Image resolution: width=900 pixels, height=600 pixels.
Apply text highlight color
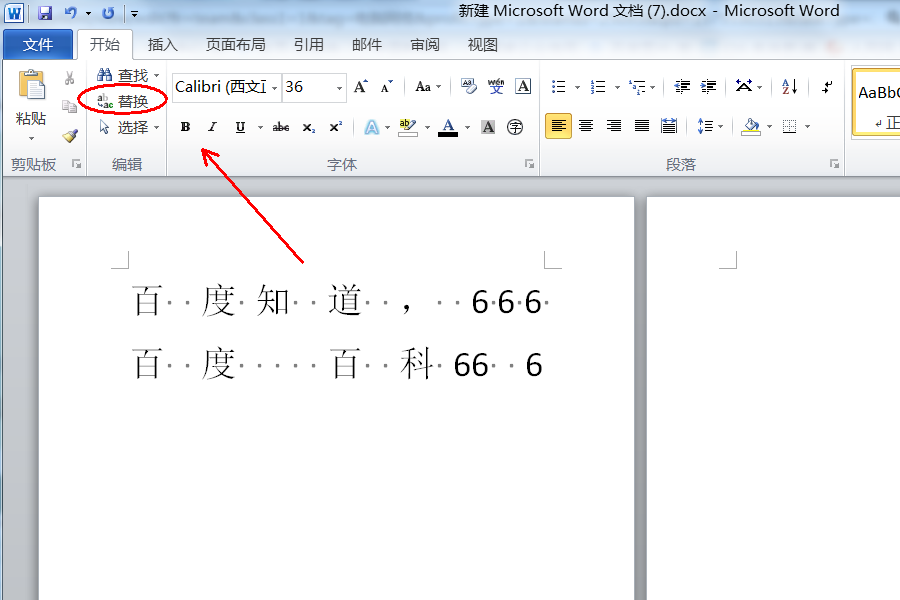[408, 127]
